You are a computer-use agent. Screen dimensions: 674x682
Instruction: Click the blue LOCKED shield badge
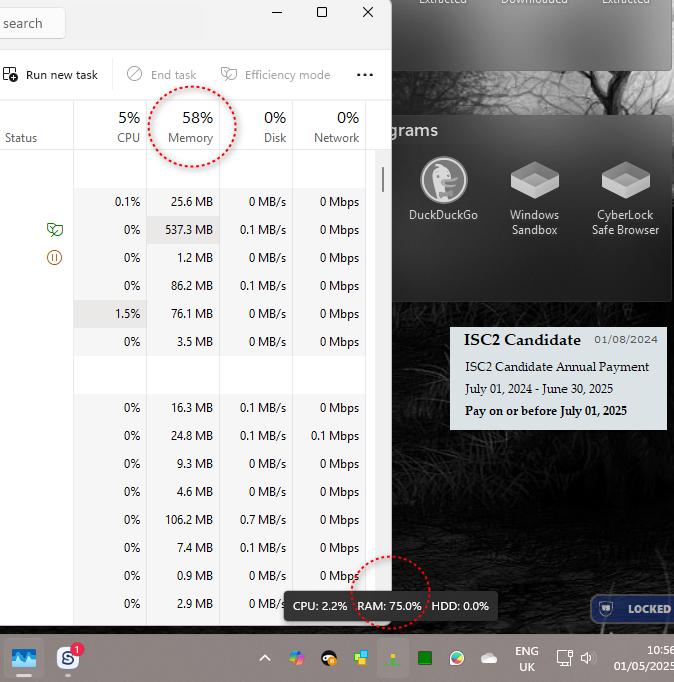[x=633, y=608]
